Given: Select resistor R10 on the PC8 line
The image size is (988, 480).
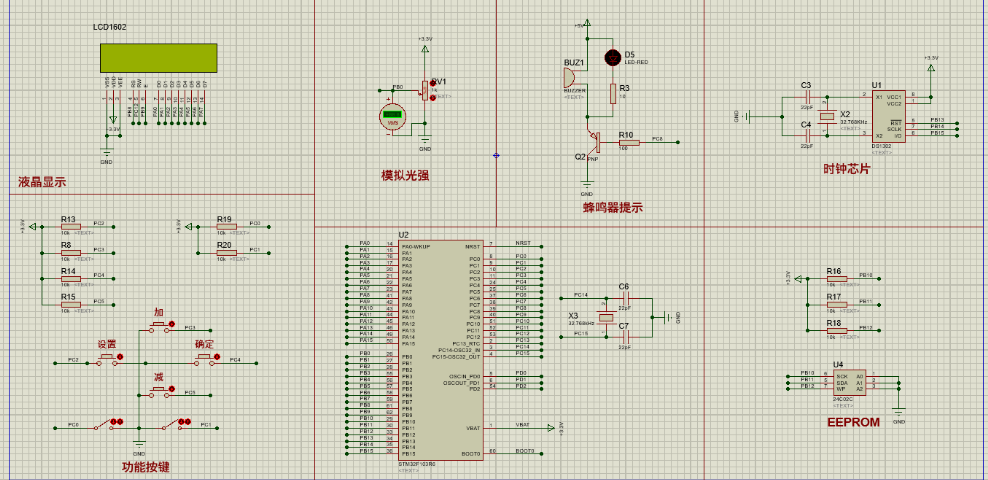Looking at the screenshot, I should click(628, 142).
